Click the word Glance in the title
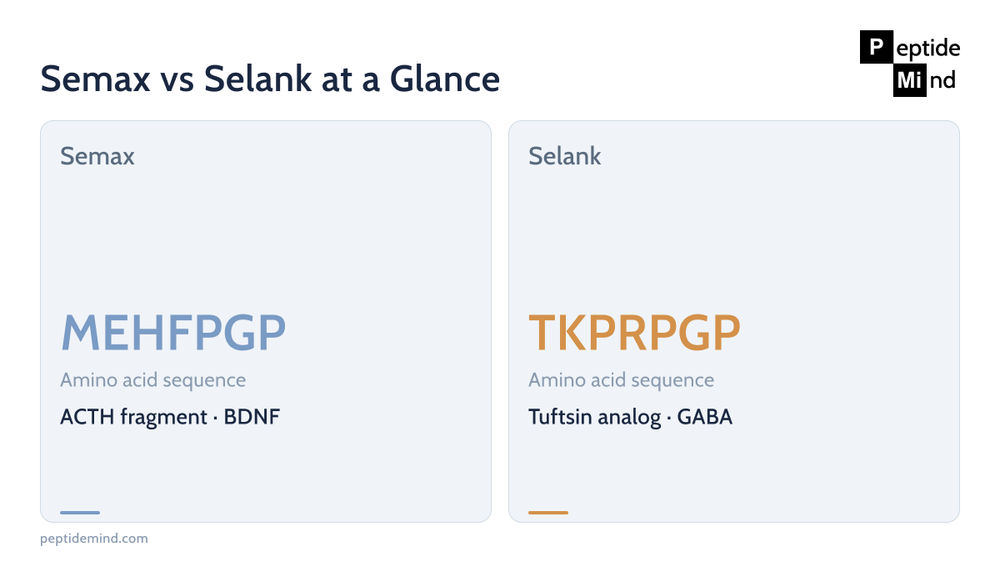 [445, 79]
